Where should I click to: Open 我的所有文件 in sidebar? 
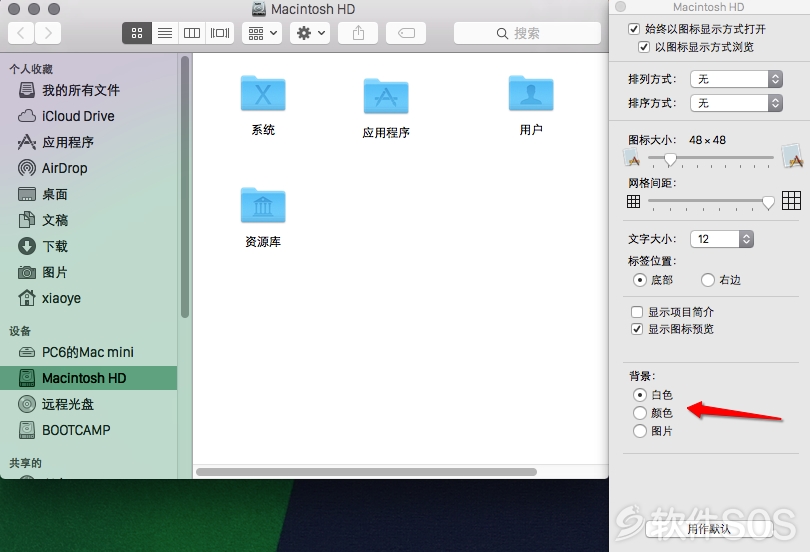coord(89,90)
